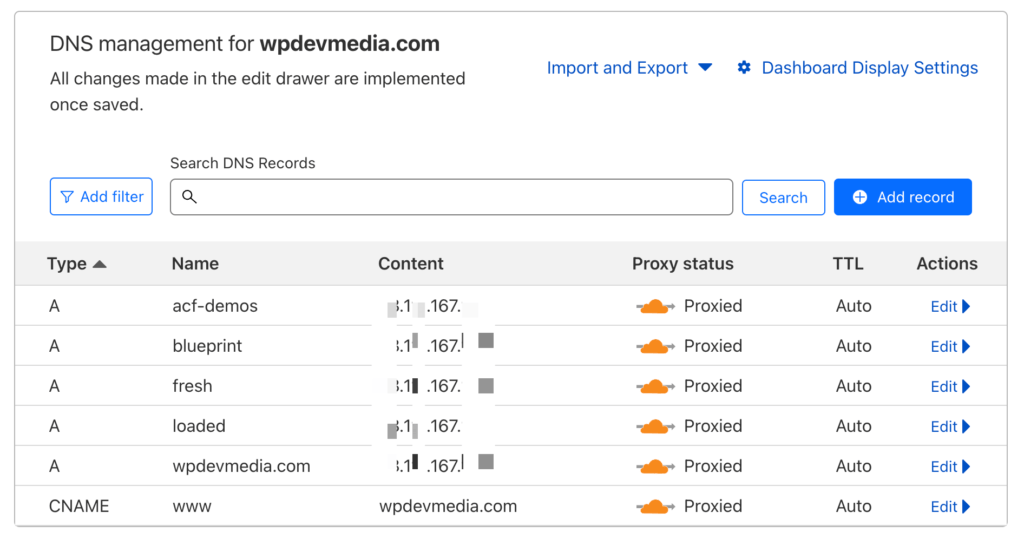Click orange proxy cloud for blueprint
Screen dimensions: 1024x539
655,346
